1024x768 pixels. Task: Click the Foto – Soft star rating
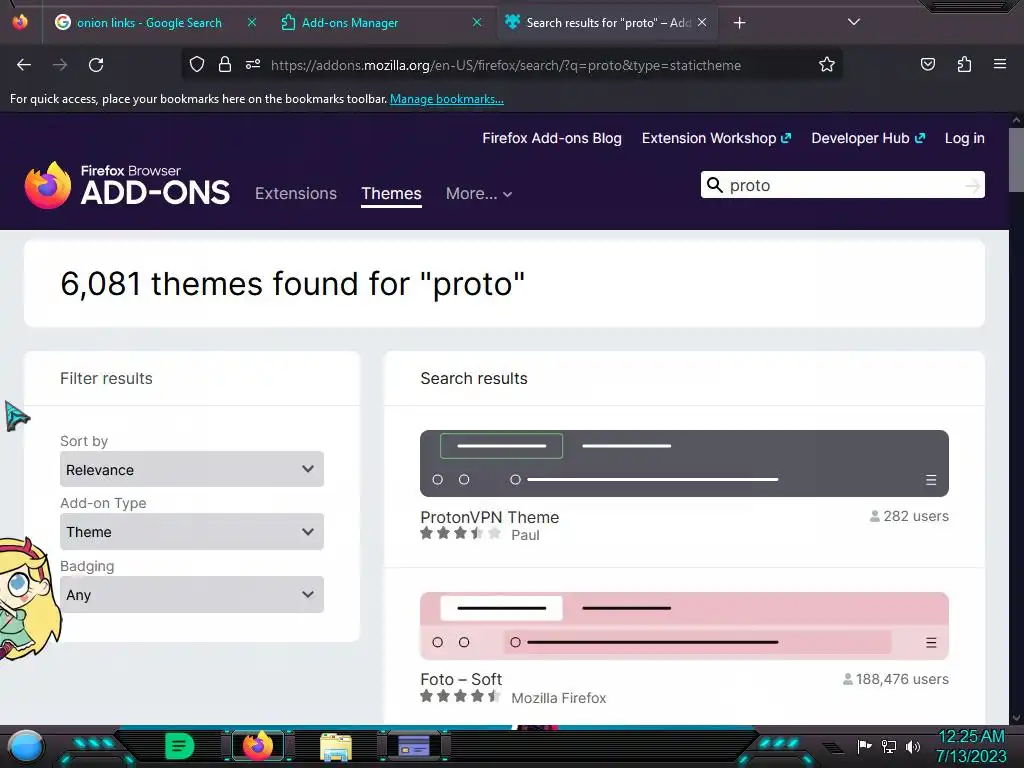[x=460, y=696]
